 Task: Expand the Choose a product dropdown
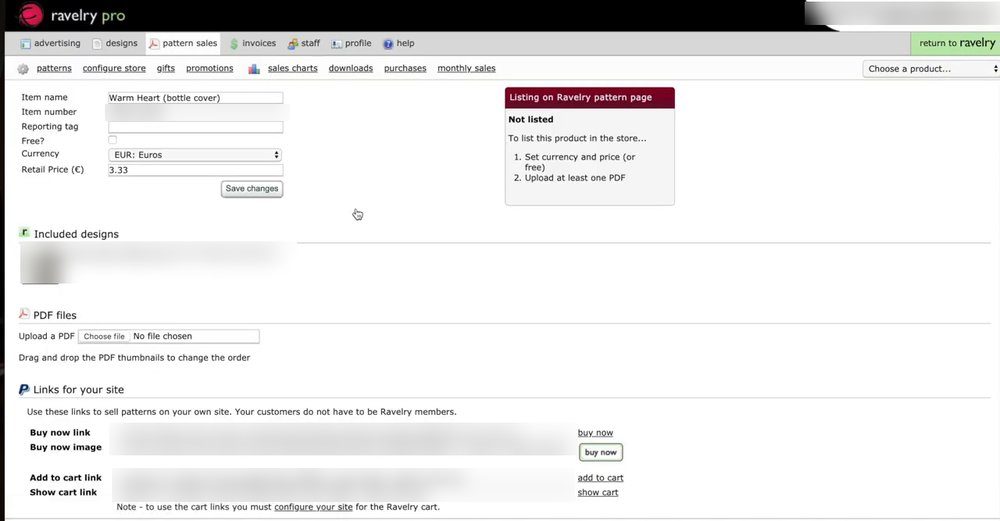(x=930, y=69)
